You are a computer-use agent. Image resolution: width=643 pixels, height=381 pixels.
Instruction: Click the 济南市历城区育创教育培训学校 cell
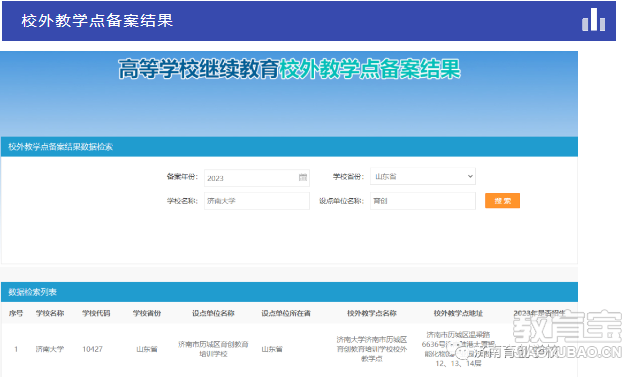213,349
